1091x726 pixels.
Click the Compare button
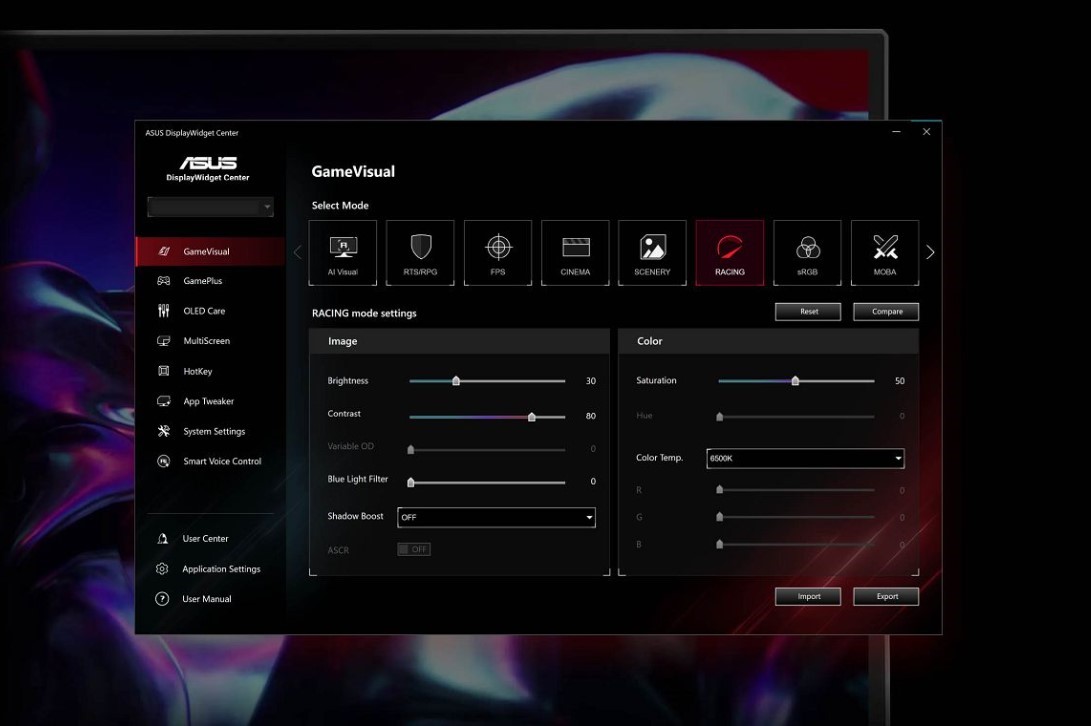pos(886,311)
